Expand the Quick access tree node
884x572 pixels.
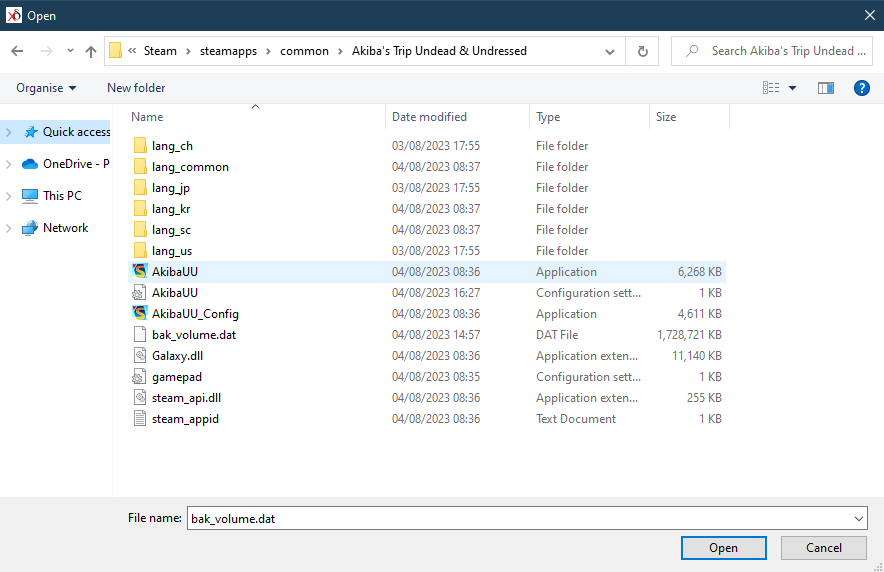(8, 132)
